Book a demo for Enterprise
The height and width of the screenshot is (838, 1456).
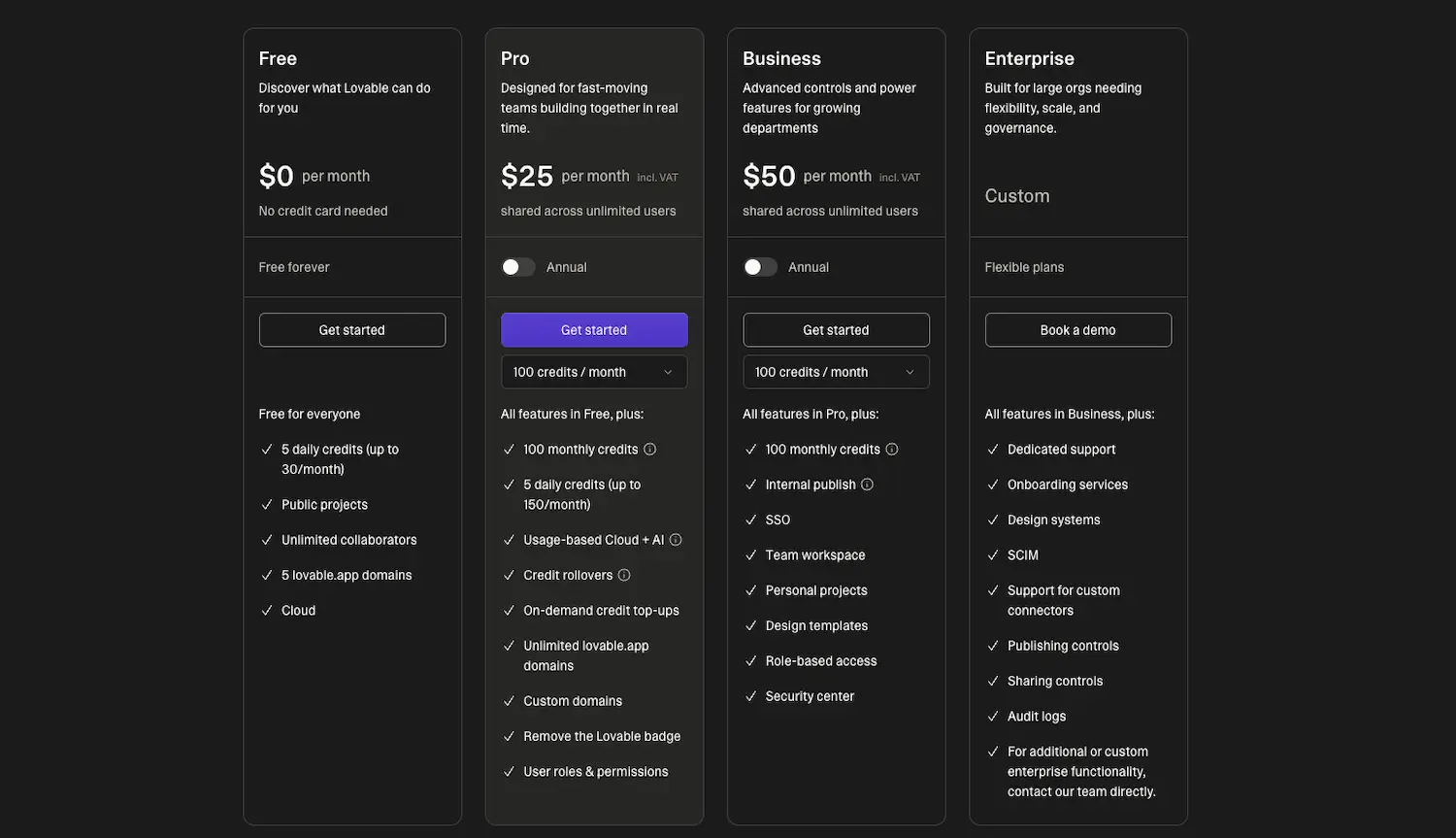coord(1077,329)
